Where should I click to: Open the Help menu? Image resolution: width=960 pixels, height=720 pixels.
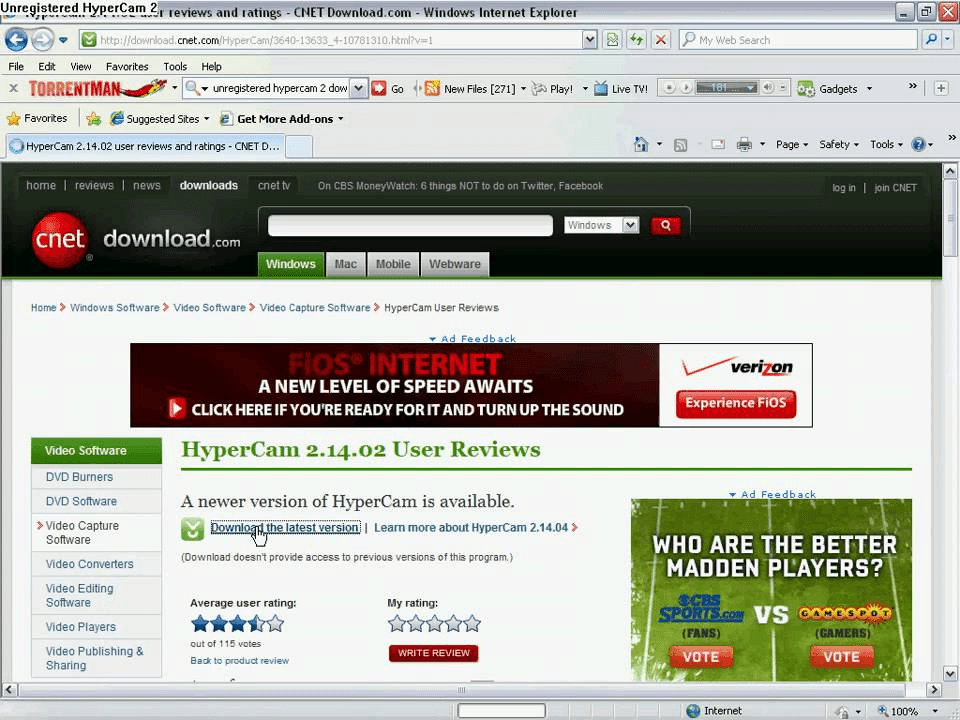[211, 66]
